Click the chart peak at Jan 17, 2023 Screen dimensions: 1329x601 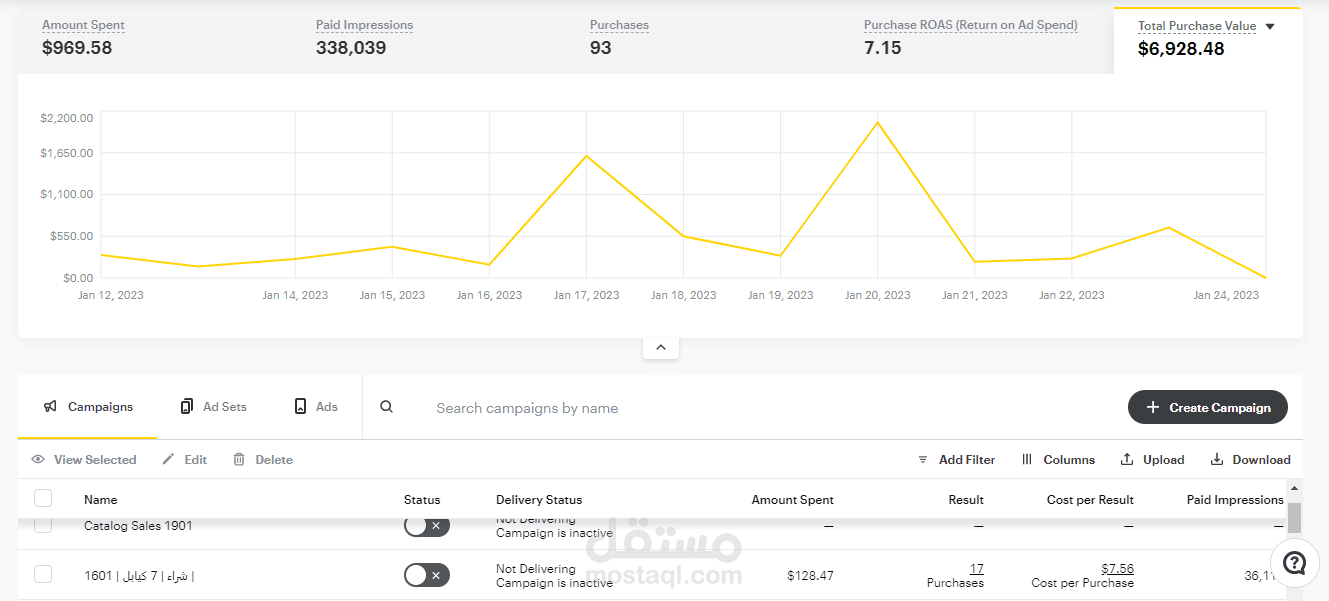[x=587, y=155]
